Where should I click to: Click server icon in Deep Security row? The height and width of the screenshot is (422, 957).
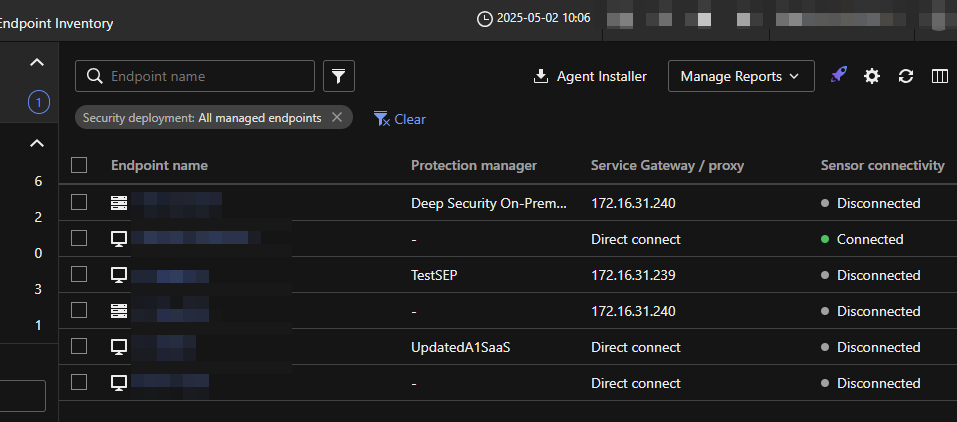pyautogui.click(x=119, y=203)
